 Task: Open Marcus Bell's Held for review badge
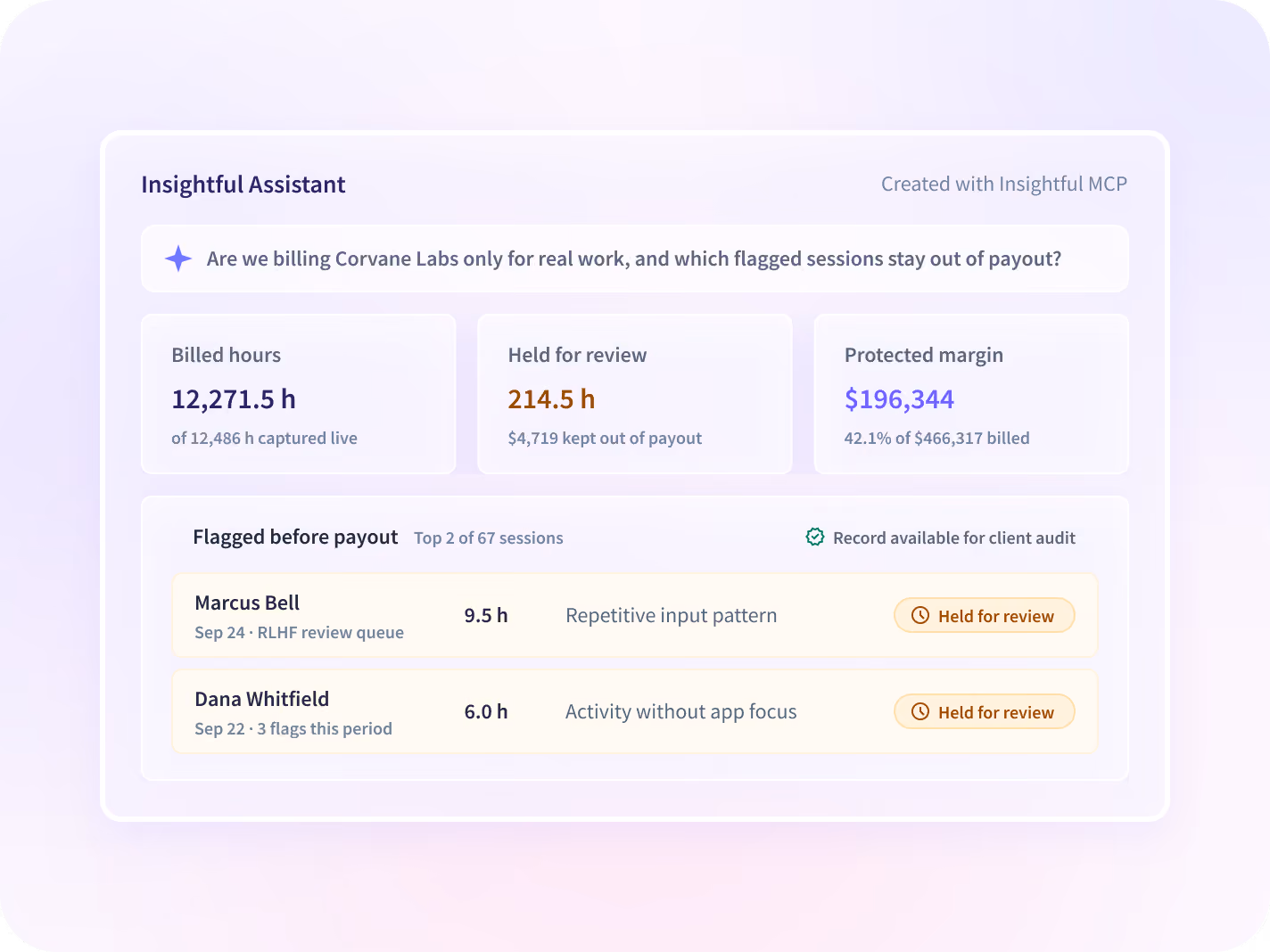click(985, 615)
